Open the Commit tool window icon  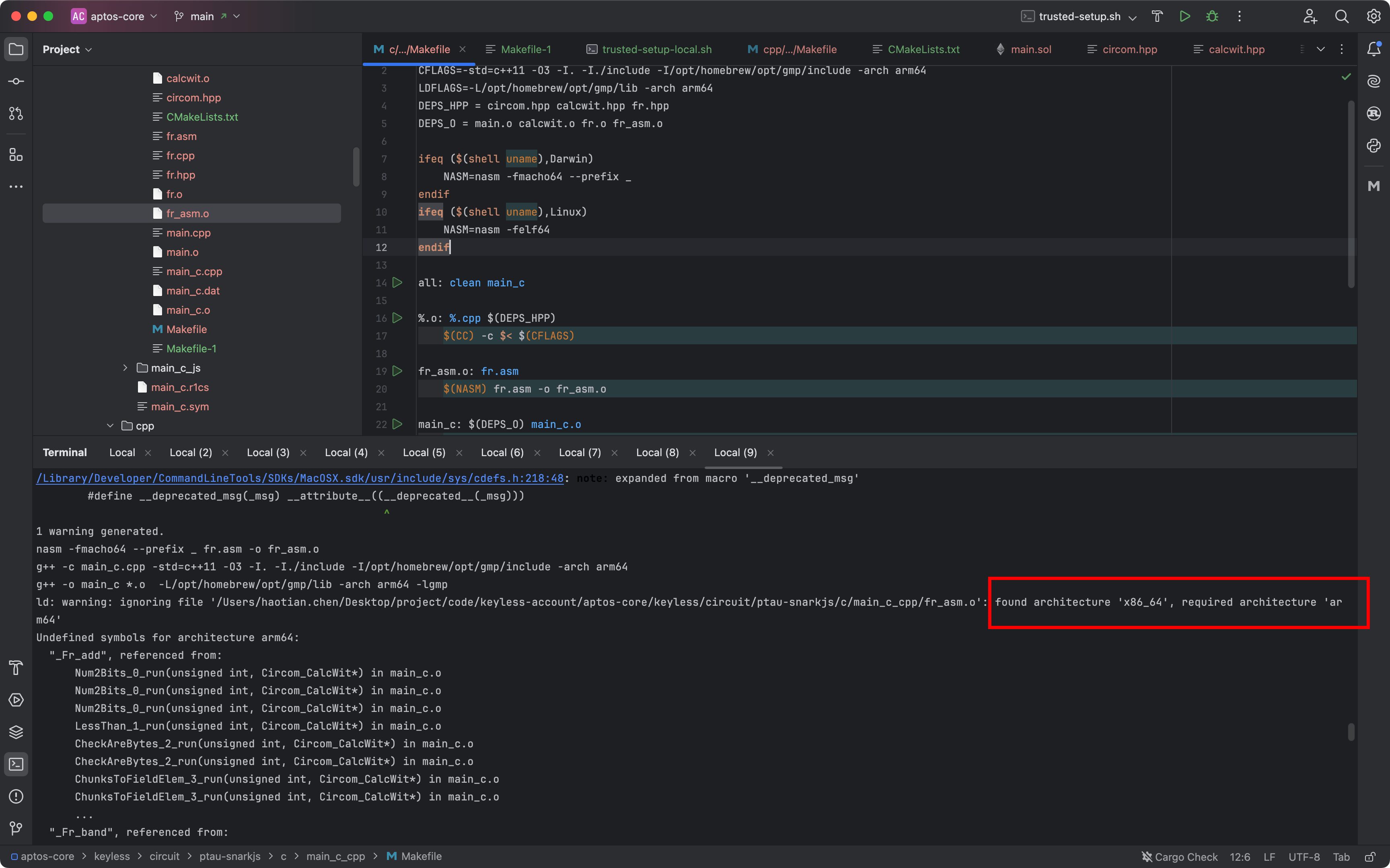pyautogui.click(x=16, y=81)
